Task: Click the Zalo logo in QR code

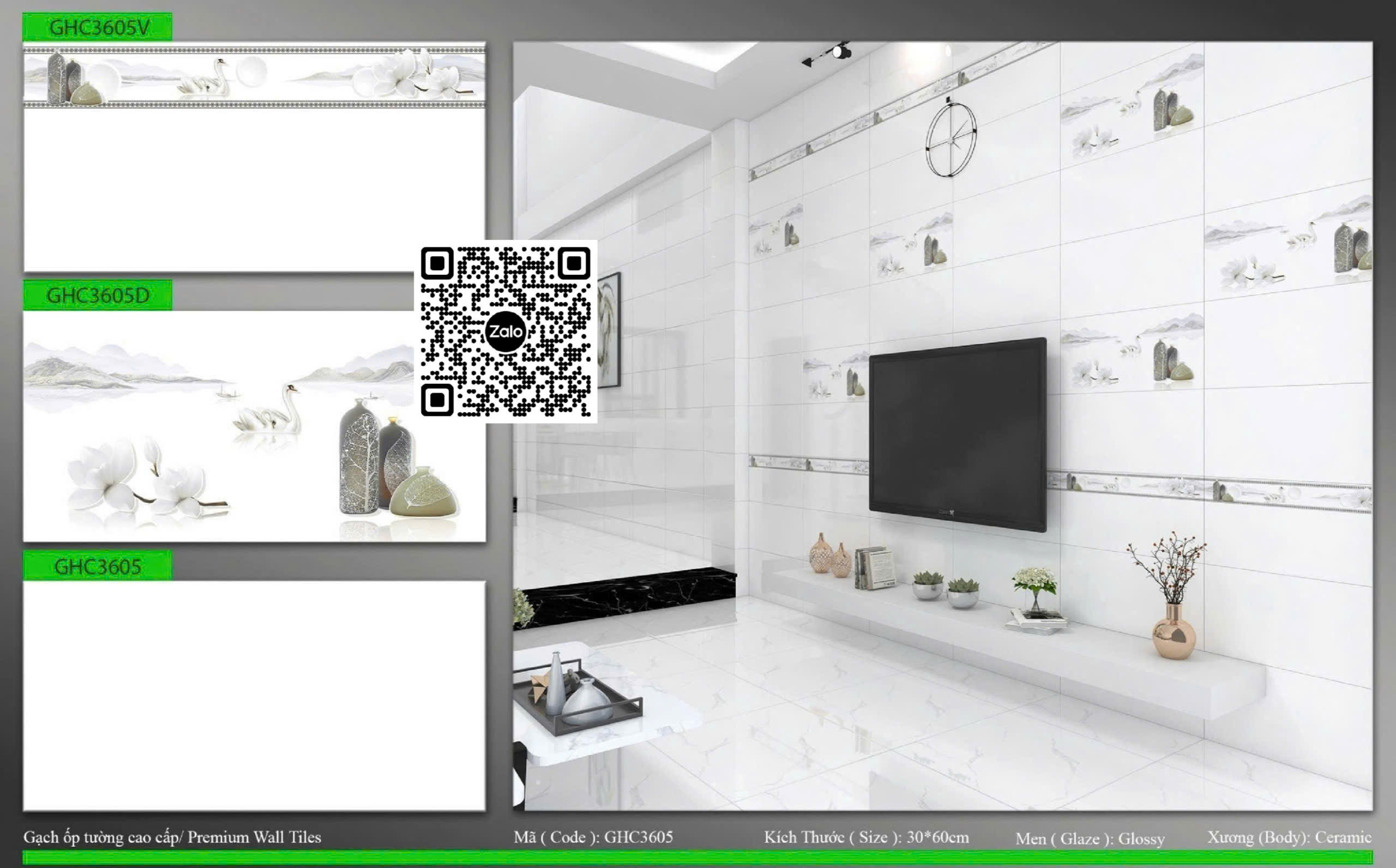Action: tap(505, 331)
